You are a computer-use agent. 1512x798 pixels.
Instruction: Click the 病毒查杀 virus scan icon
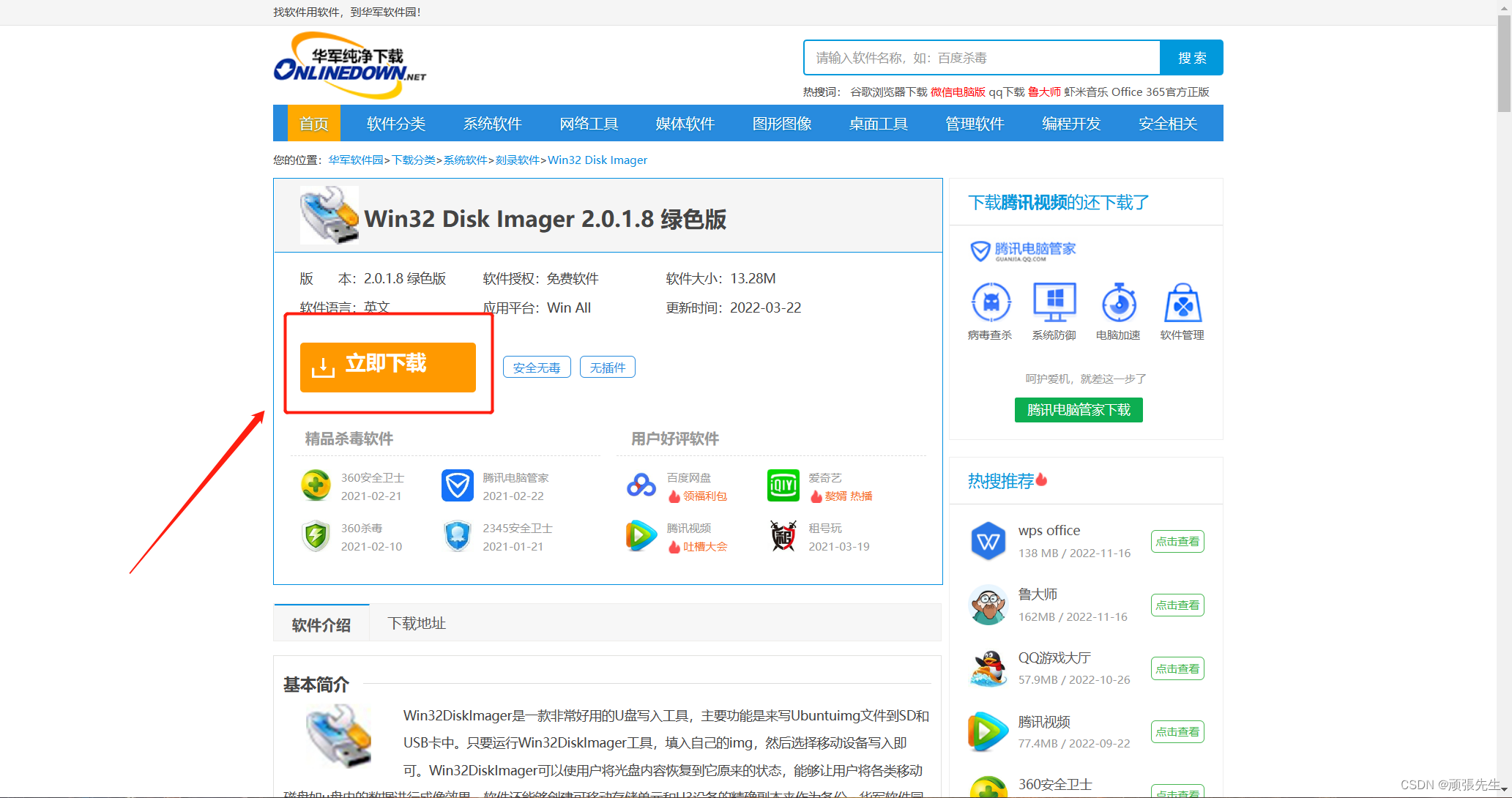pos(991,302)
